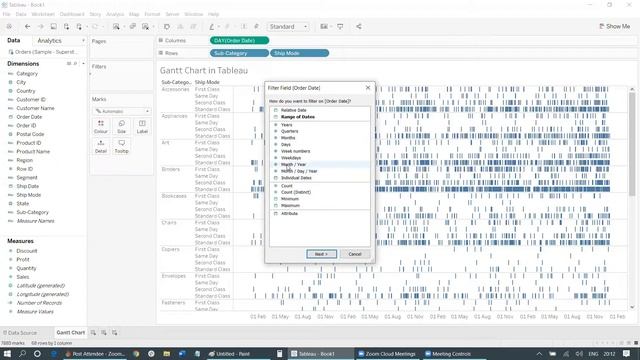Viewport: 640px width, 360px height.
Task: Switch to the Data Source tab
Action: click(20, 333)
